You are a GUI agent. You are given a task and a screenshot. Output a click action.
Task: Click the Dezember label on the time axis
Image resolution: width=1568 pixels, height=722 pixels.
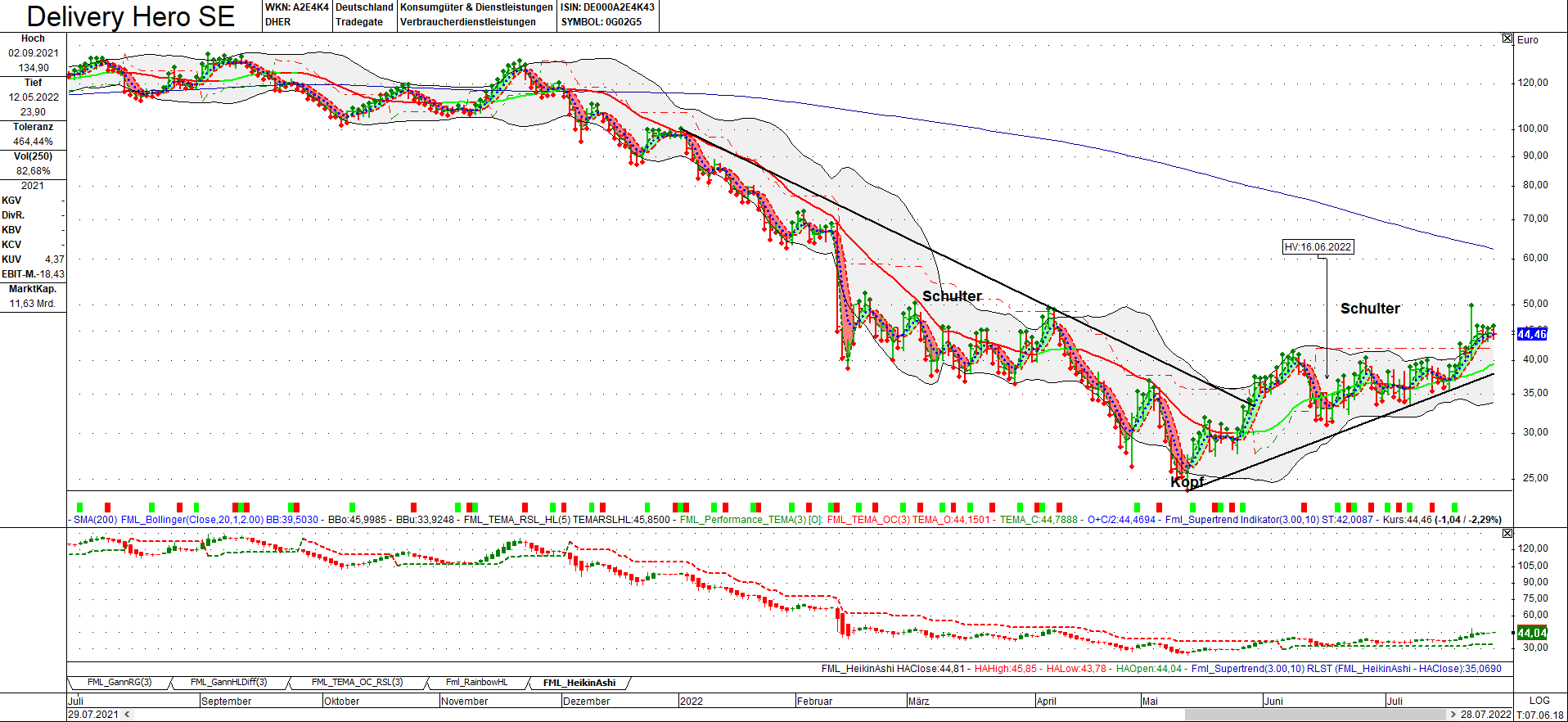click(586, 702)
